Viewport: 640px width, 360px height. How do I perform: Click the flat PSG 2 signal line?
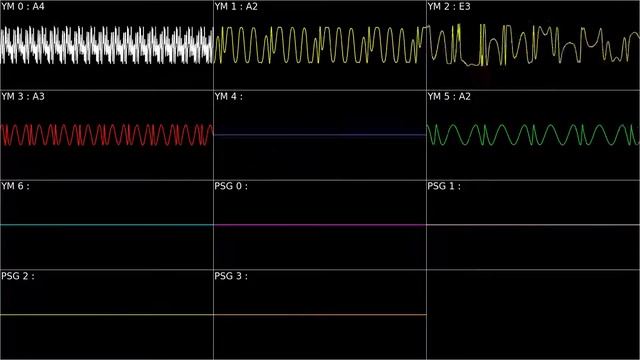coord(107,314)
